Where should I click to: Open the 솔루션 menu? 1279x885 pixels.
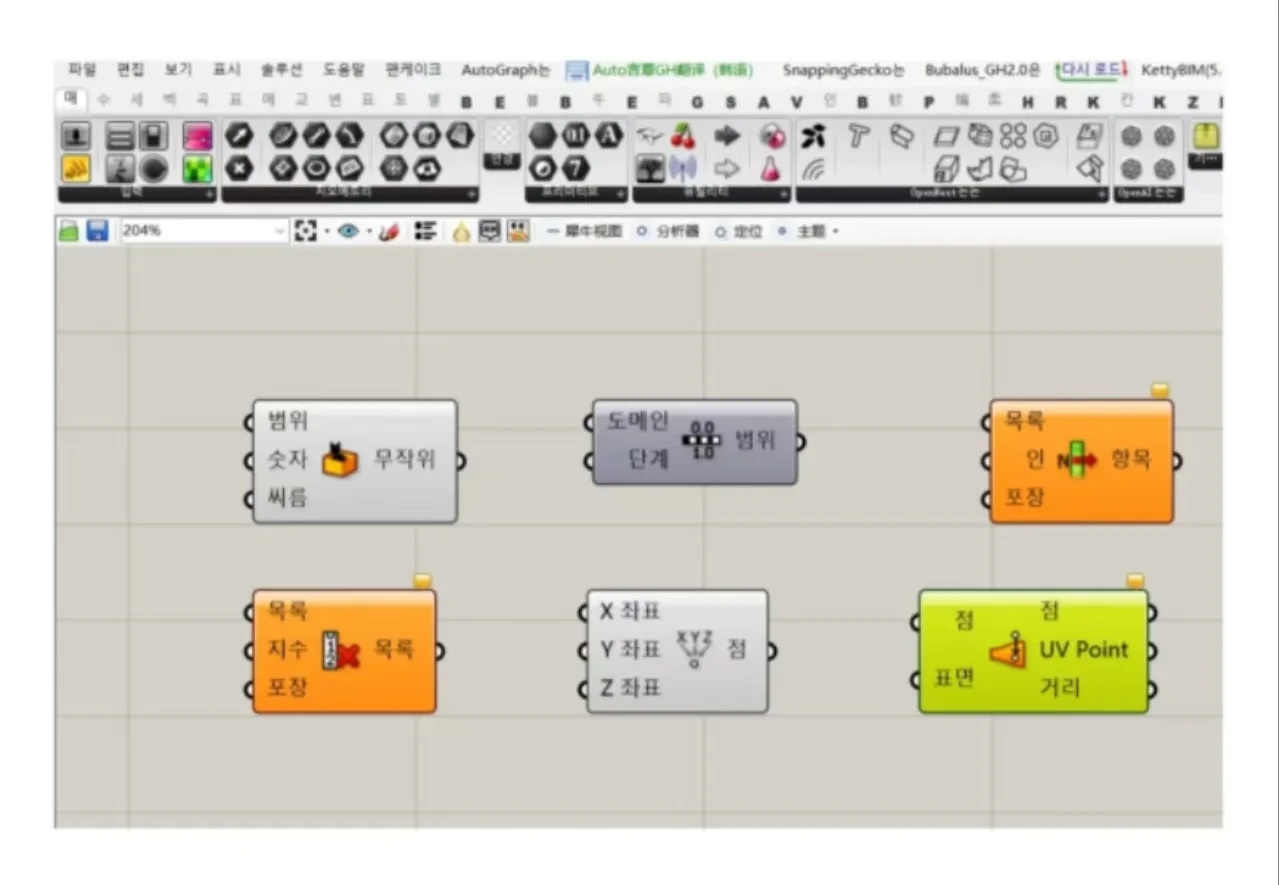(x=282, y=70)
